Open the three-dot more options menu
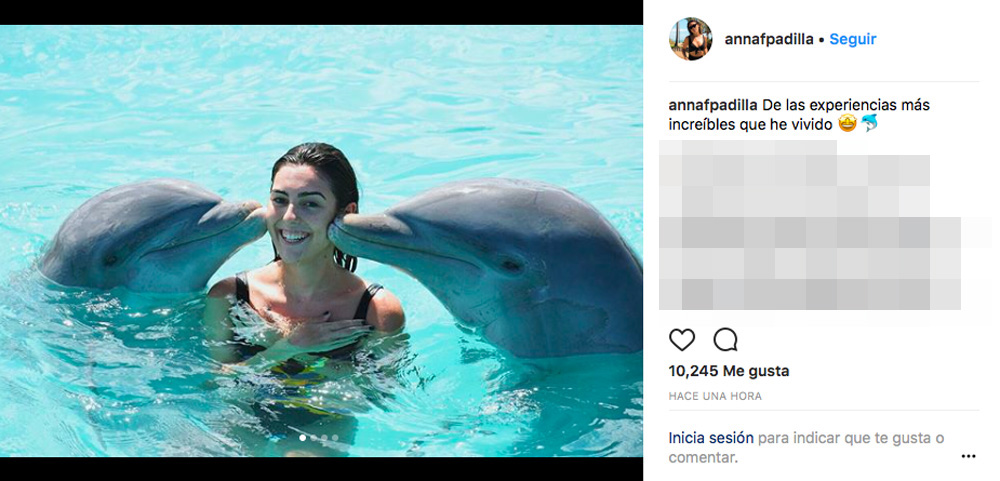This screenshot has width=1000, height=481. click(x=967, y=456)
